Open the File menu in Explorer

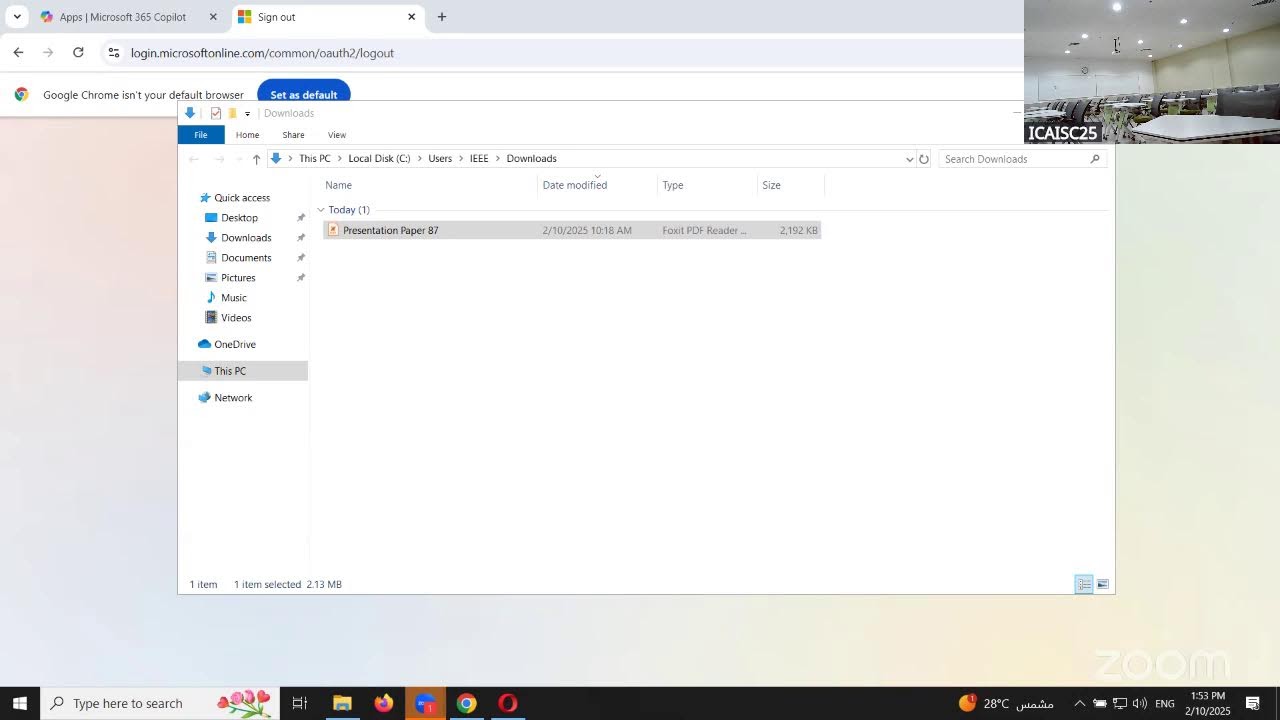(x=201, y=135)
